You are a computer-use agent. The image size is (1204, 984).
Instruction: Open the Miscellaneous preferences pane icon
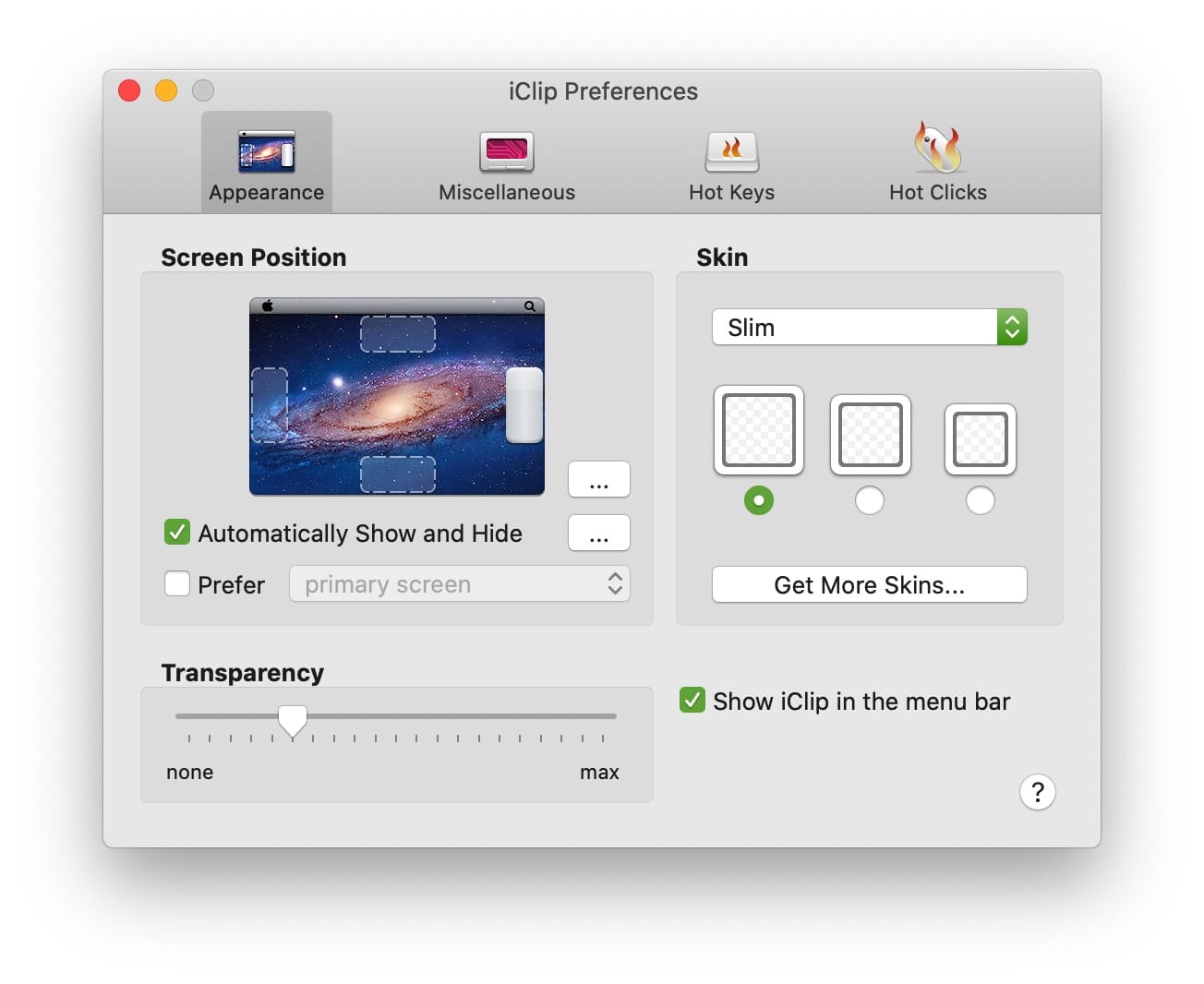506,152
